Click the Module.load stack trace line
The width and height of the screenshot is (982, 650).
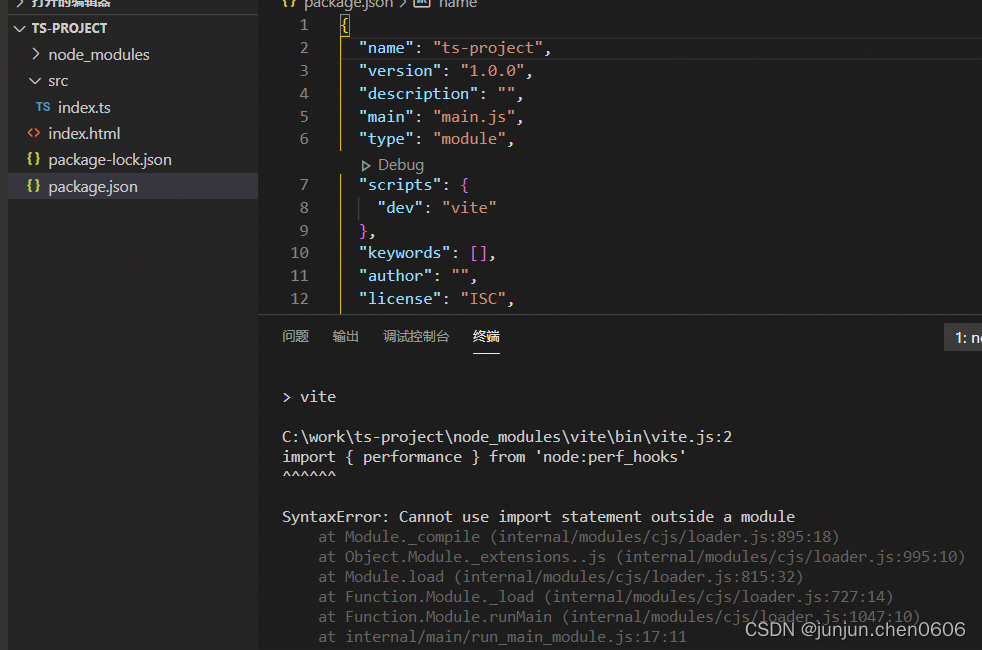pos(561,577)
